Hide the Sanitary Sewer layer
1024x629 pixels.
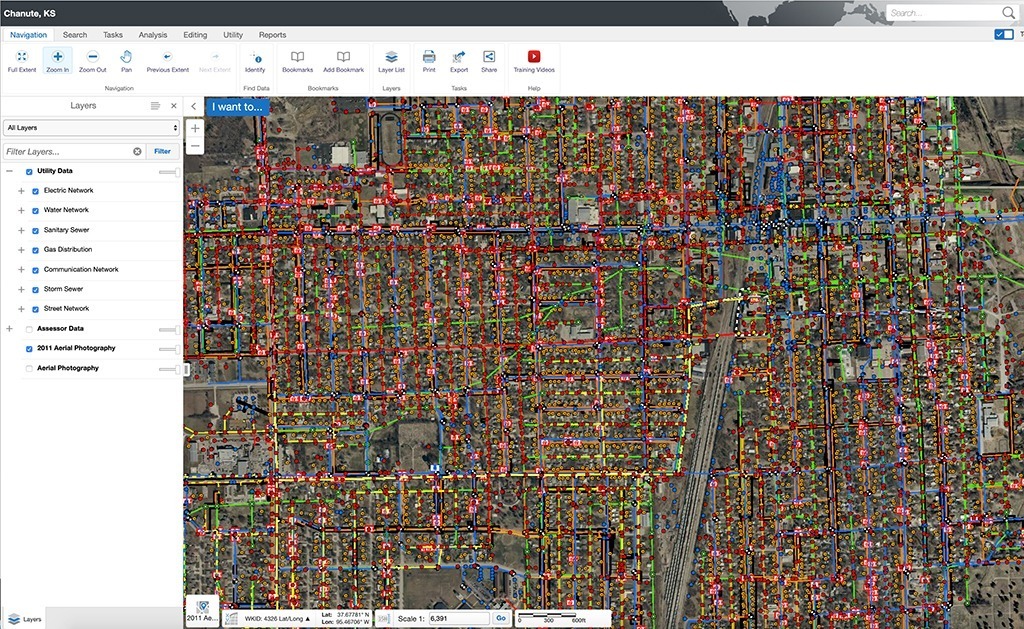tap(36, 231)
